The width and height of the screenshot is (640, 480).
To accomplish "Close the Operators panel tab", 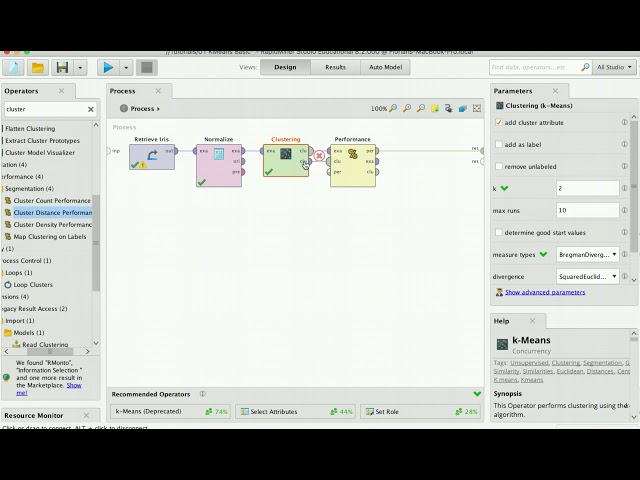I will point(61,91).
